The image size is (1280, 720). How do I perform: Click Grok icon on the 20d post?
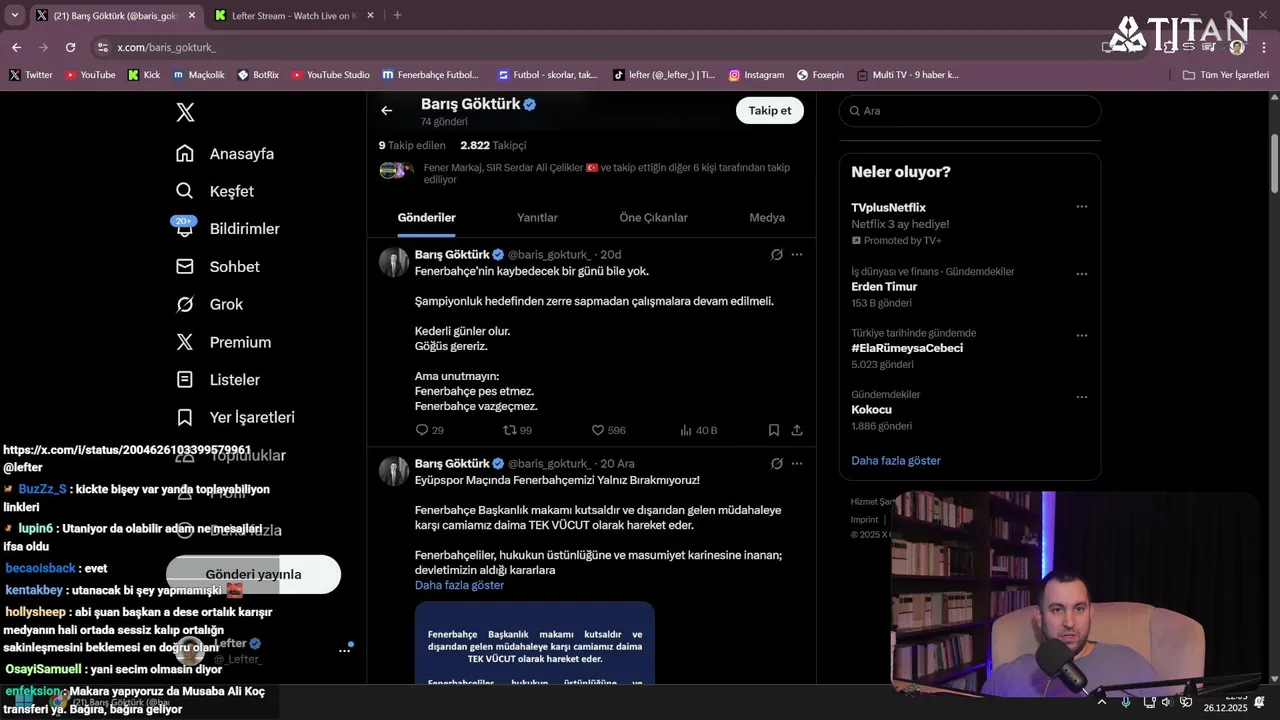tap(777, 254)
